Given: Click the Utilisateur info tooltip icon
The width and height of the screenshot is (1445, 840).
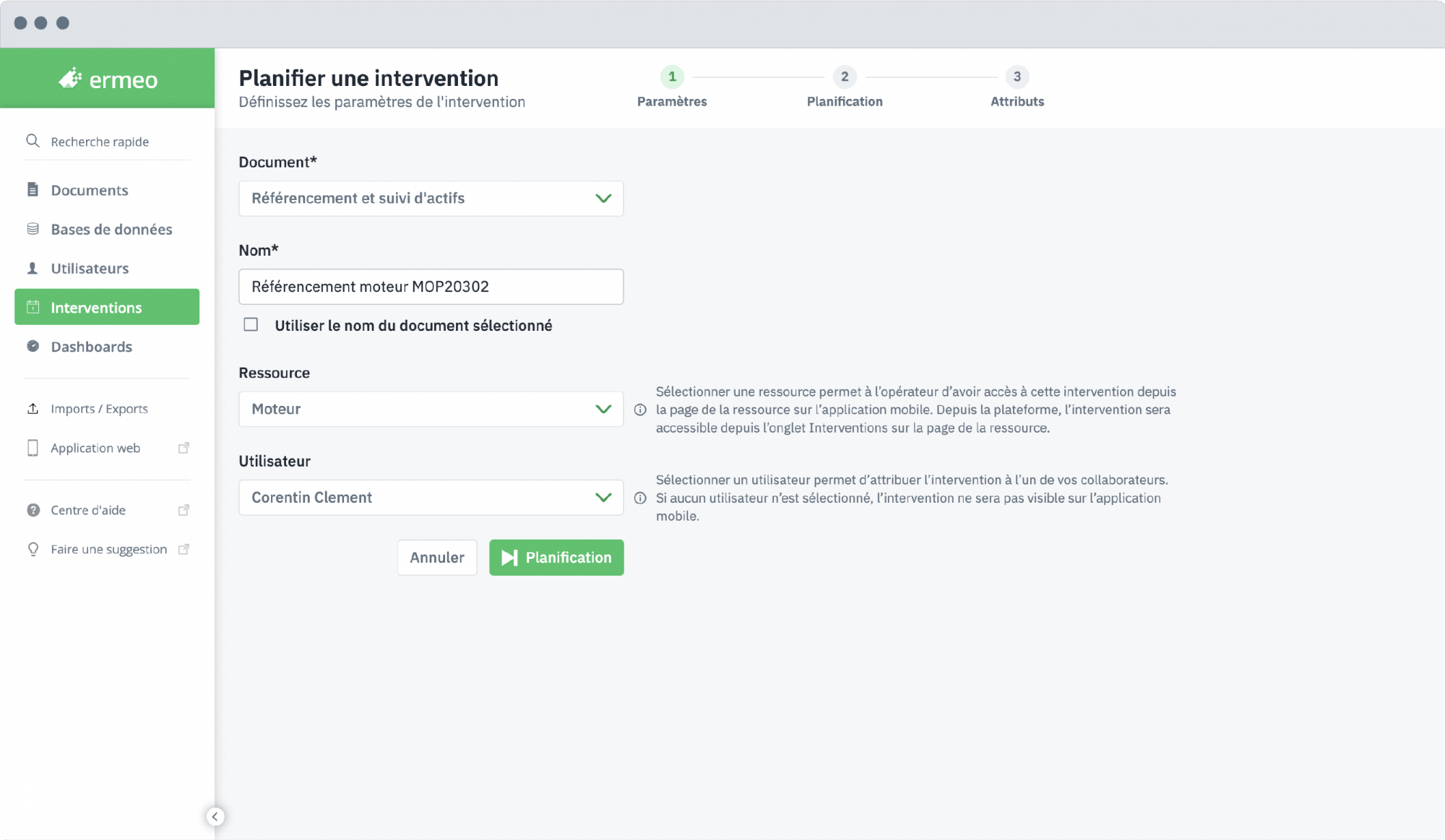Looking at the screenshot, I should click(x=640, y=498).
